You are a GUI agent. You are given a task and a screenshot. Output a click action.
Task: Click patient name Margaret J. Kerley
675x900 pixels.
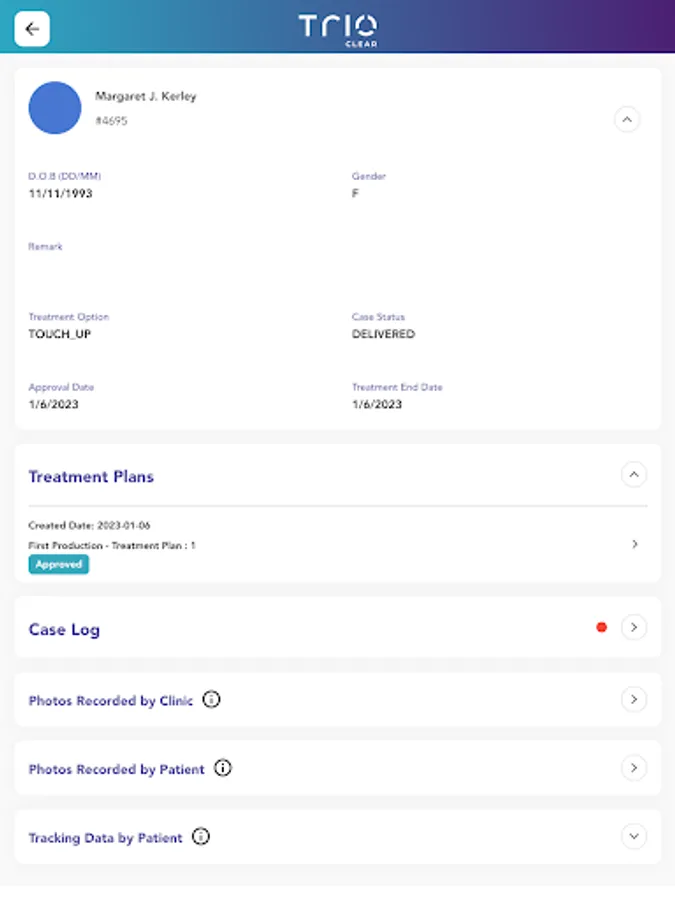point(146,97)
